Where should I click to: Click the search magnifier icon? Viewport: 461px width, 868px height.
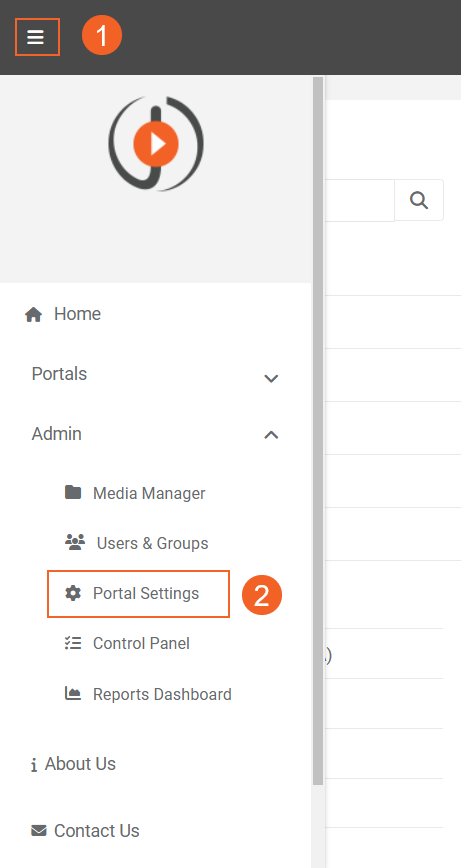coord(419,200)
